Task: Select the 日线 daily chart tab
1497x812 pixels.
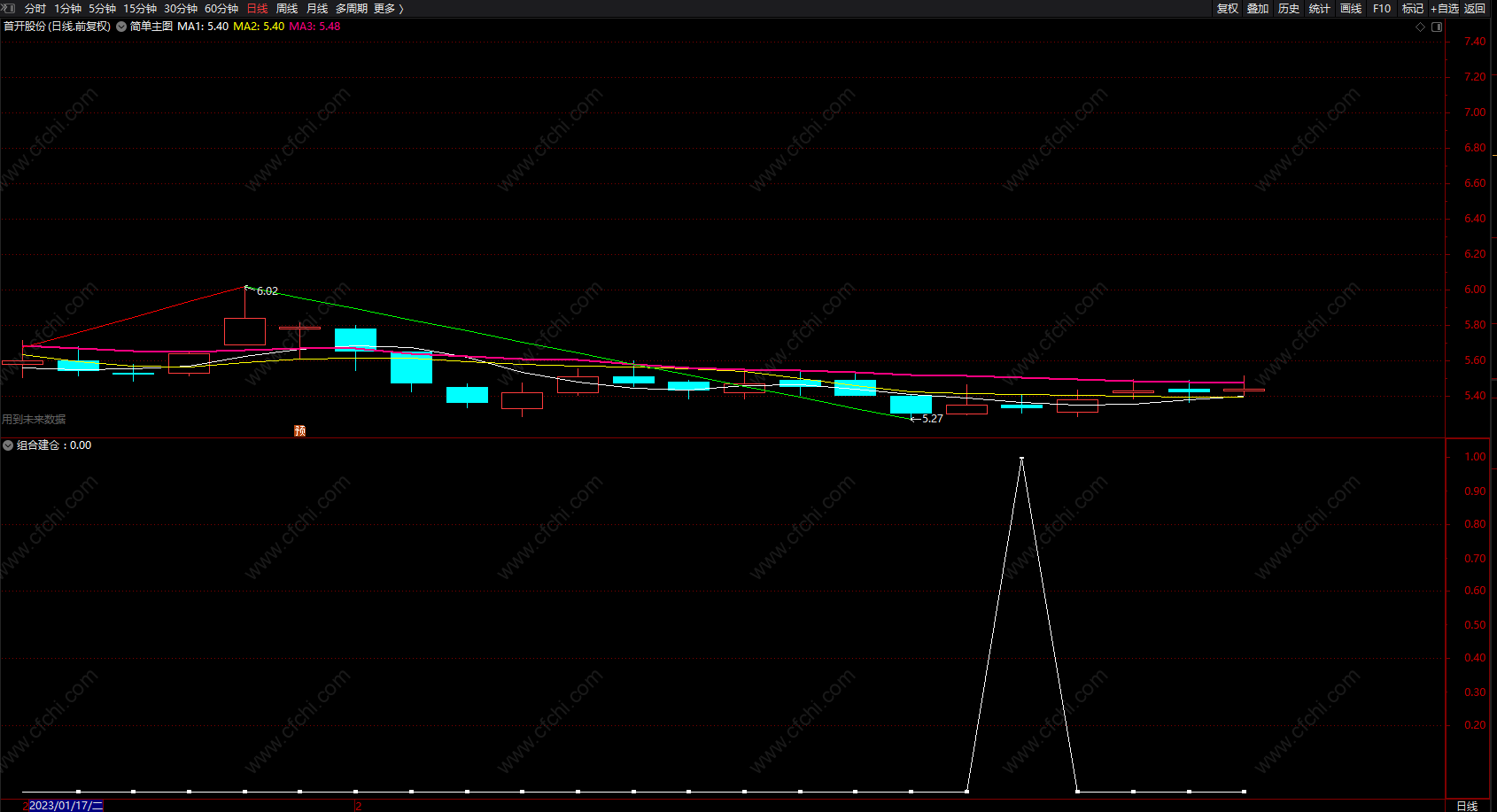Action: pyautogui.click(x=257, y=8)
